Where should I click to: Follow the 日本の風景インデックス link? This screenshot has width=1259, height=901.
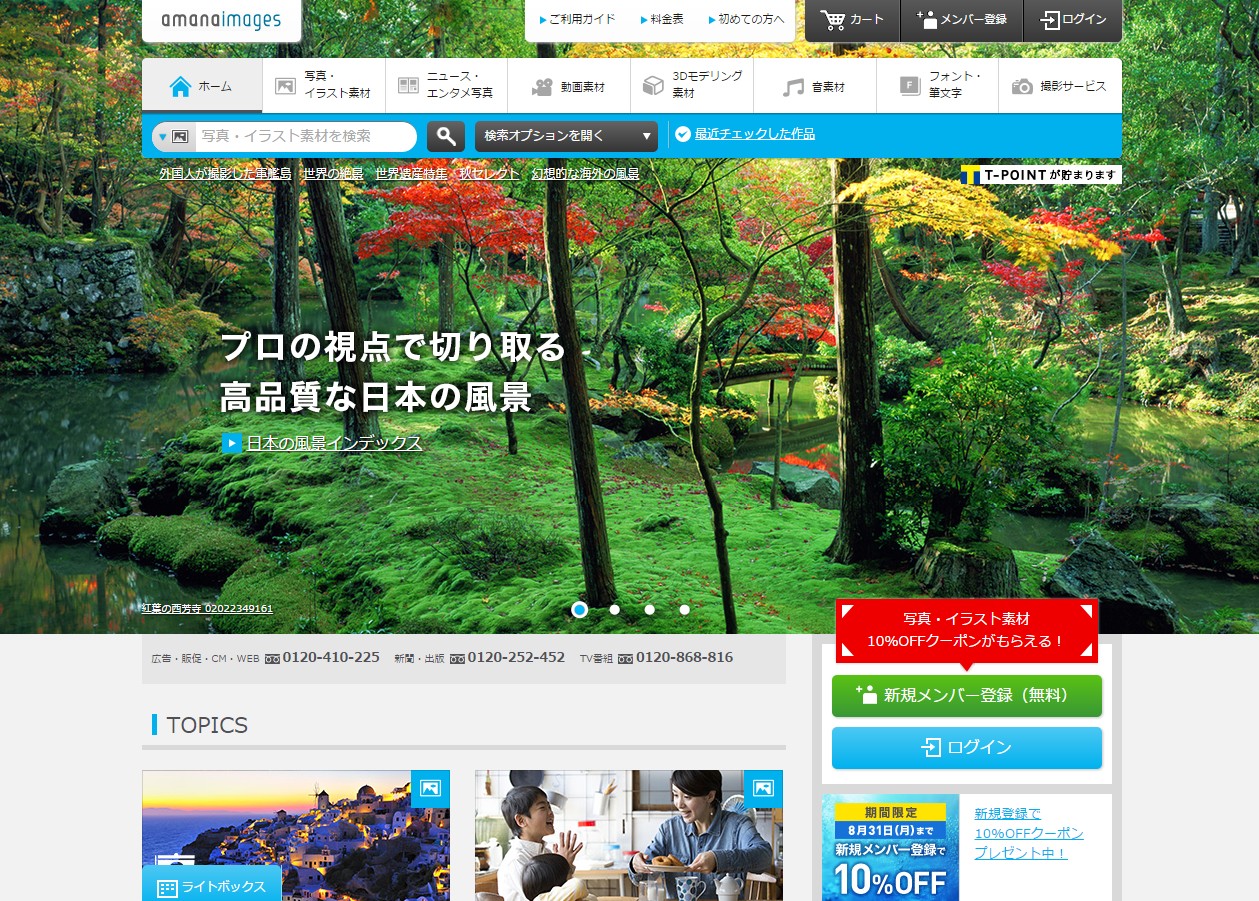[334, 442]
